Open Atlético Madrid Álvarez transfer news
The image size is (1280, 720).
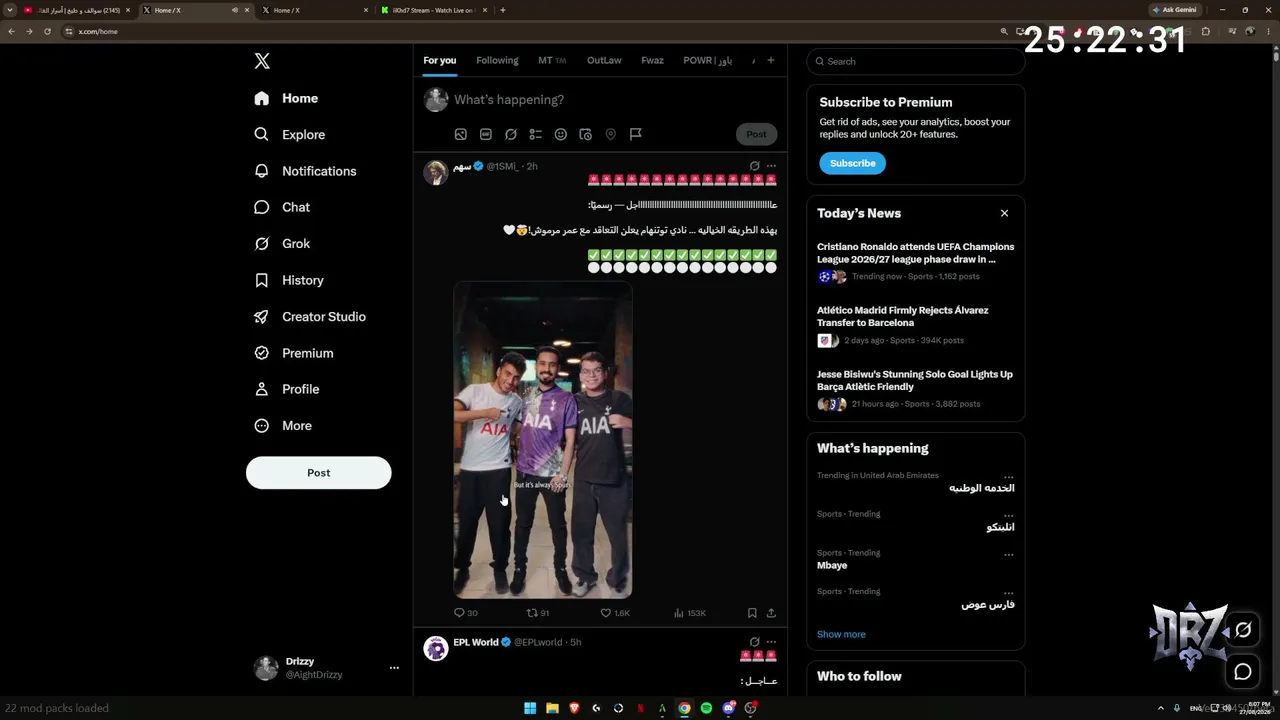coord(916,327)
